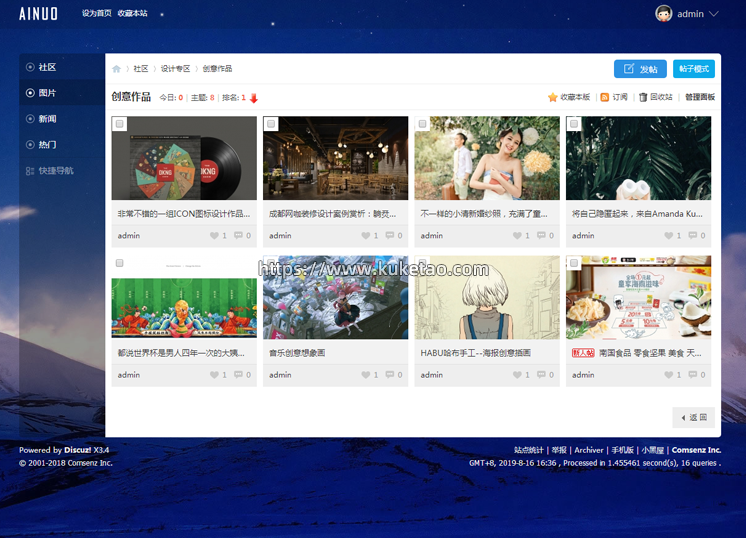The height and width of the screenshot is (538, 746).
Task: Open the 图片 sidebar menu item
Action: 62,93
